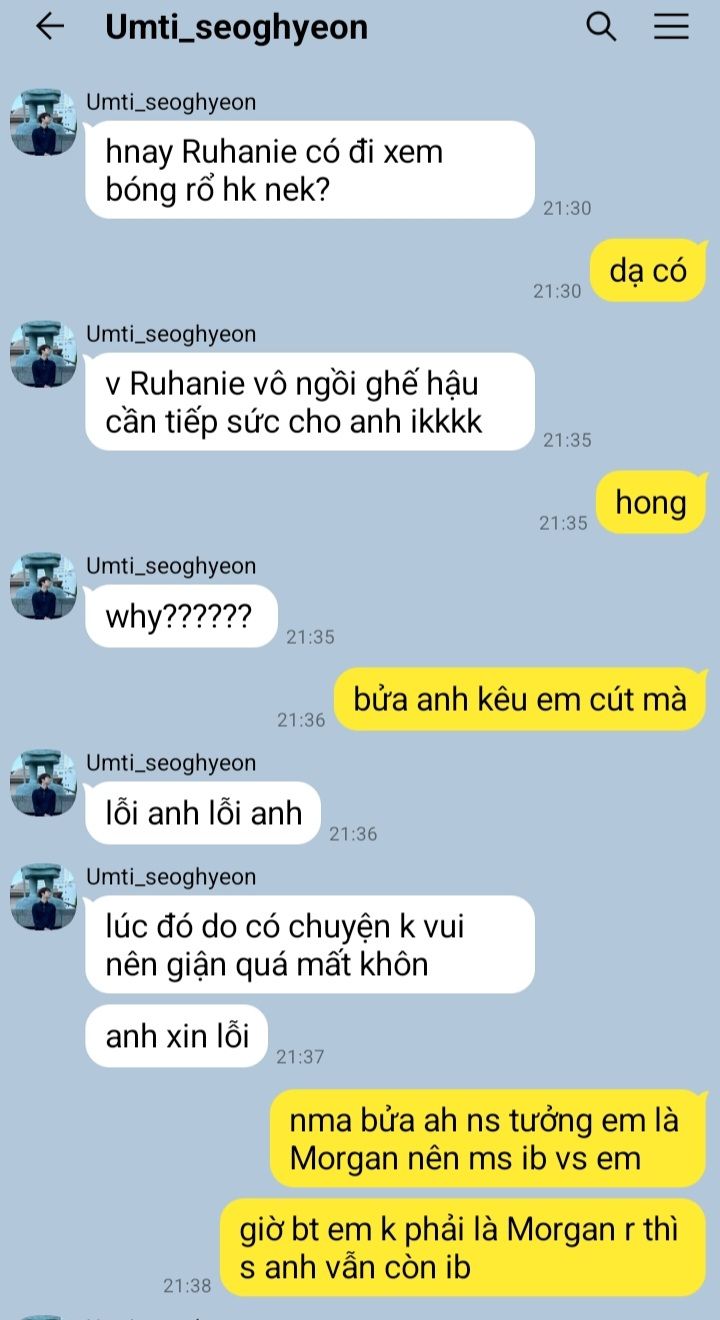Tap the Umti_seoghyeon chat title
Screen dimensions: 720x1320
tap(236, 27)
